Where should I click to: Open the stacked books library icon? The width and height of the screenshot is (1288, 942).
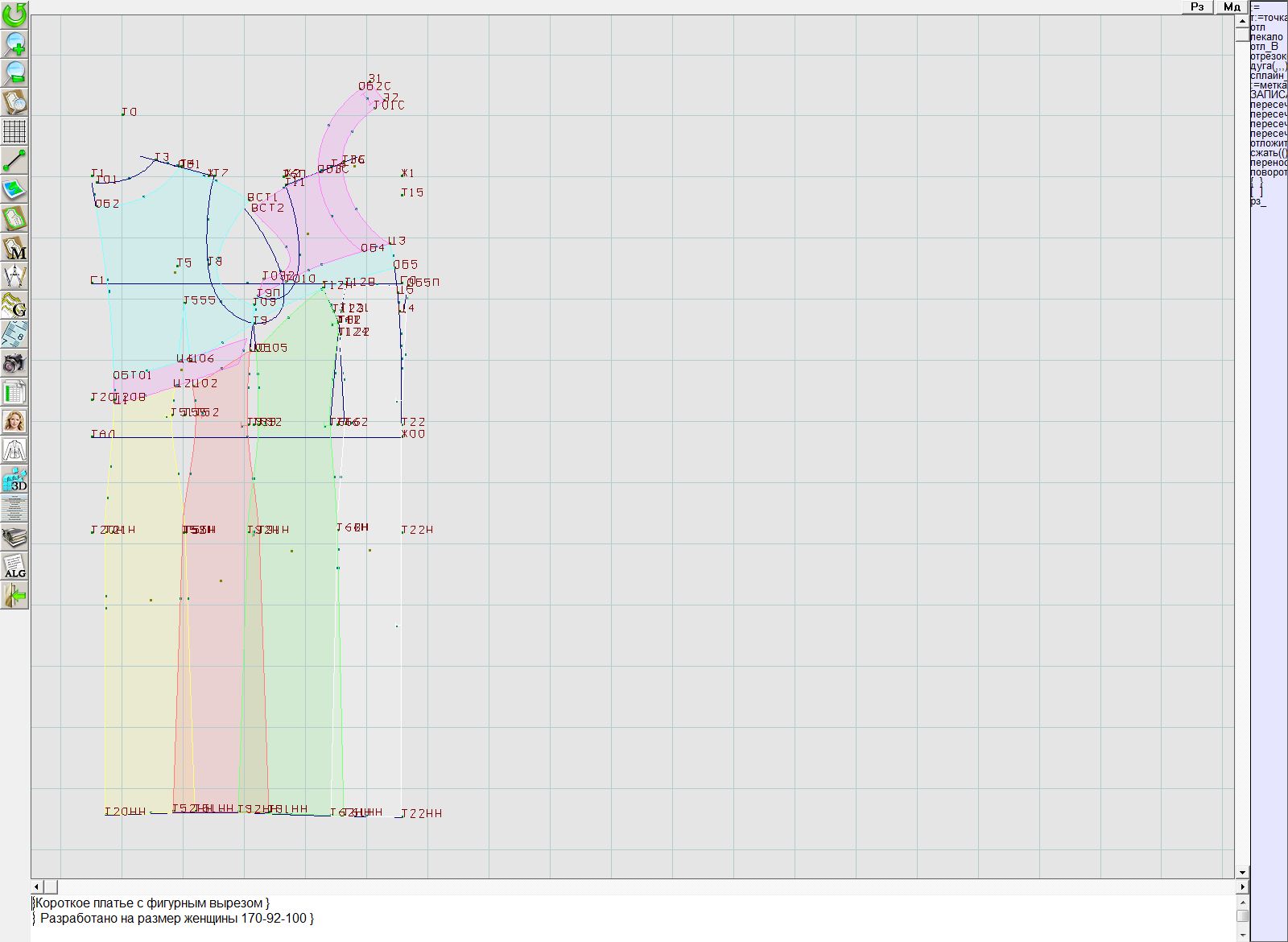coord(14,537)
